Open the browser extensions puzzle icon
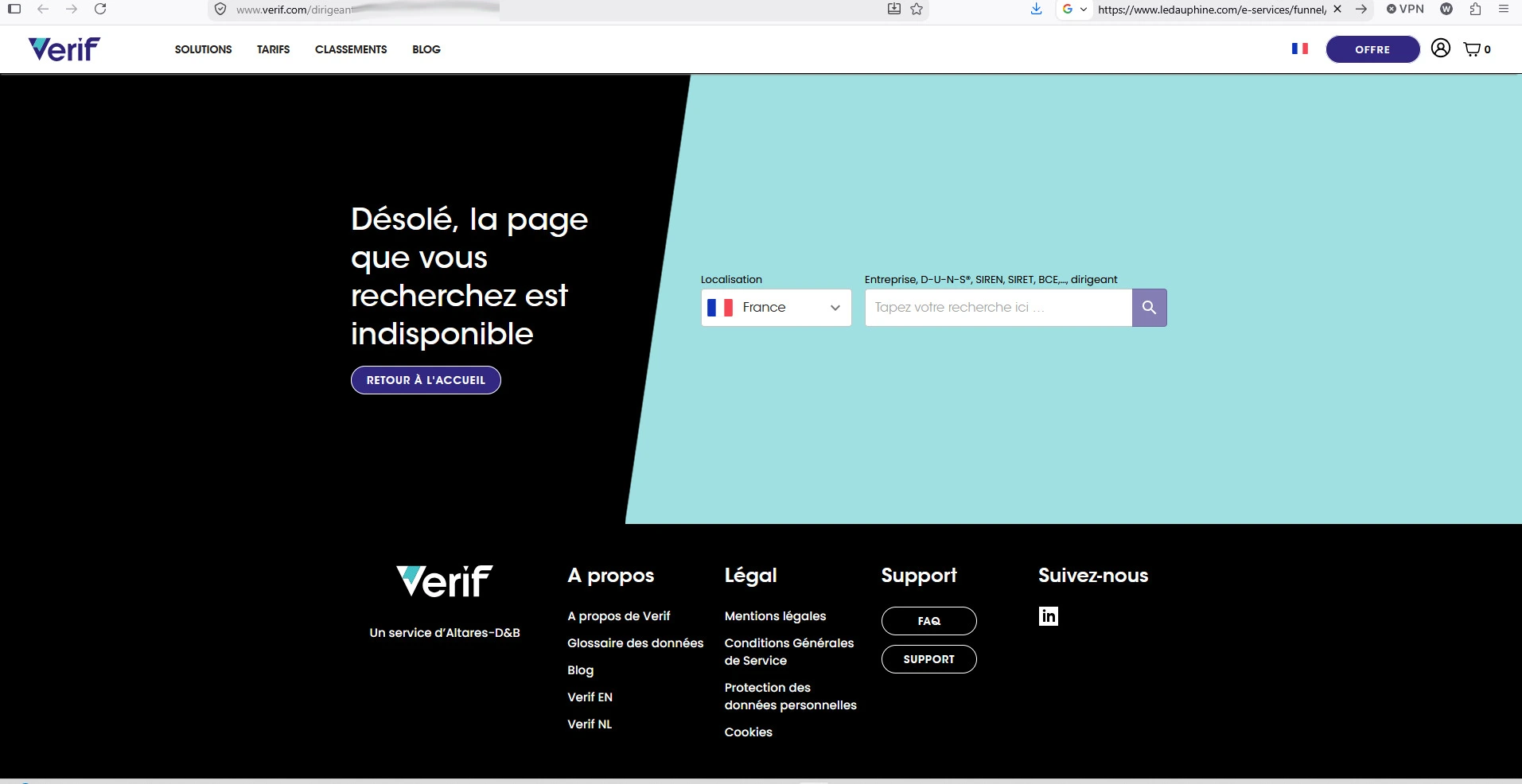The width and height of the screenshot is (1522, 784). point(1475,10)
